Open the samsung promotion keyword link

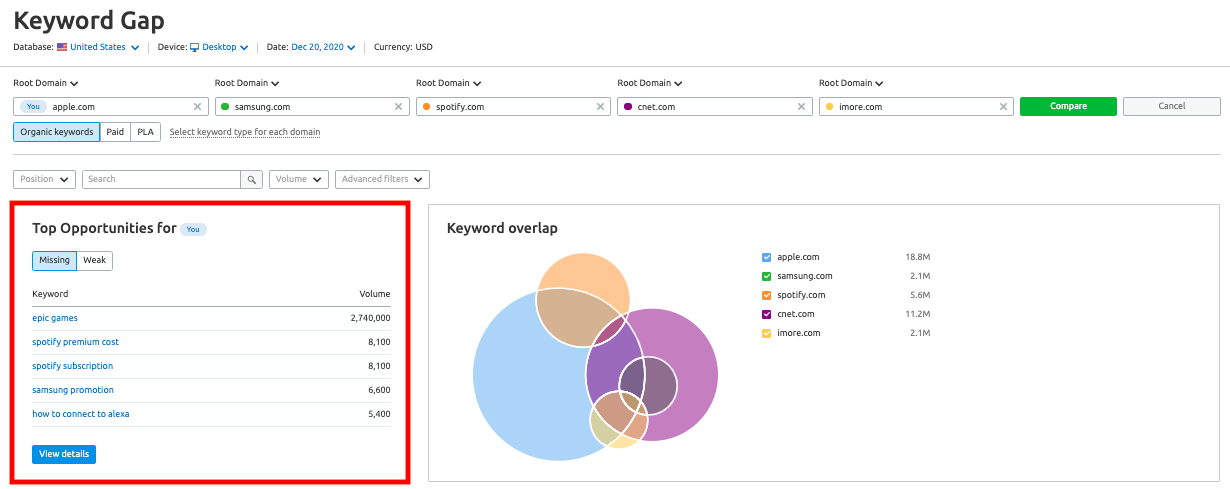[73, 390]
